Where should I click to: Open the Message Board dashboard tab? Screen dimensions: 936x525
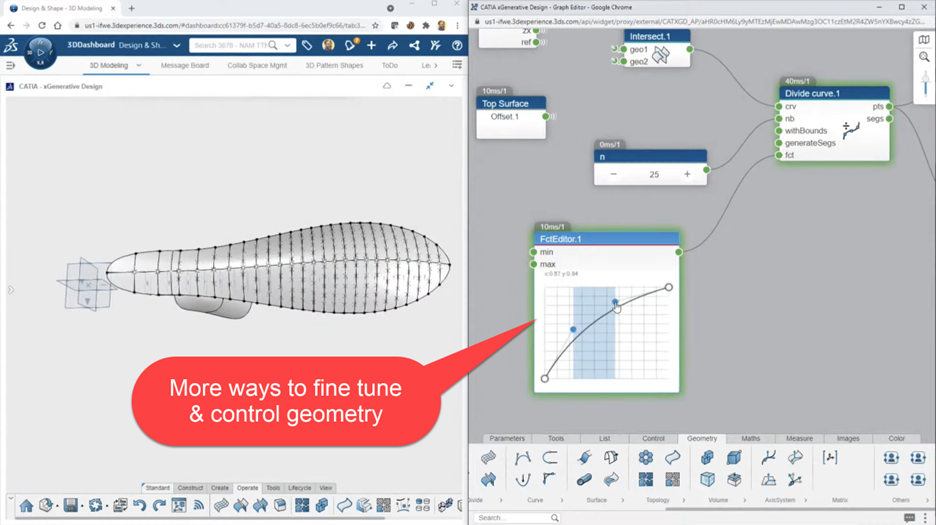pos(184,65)
